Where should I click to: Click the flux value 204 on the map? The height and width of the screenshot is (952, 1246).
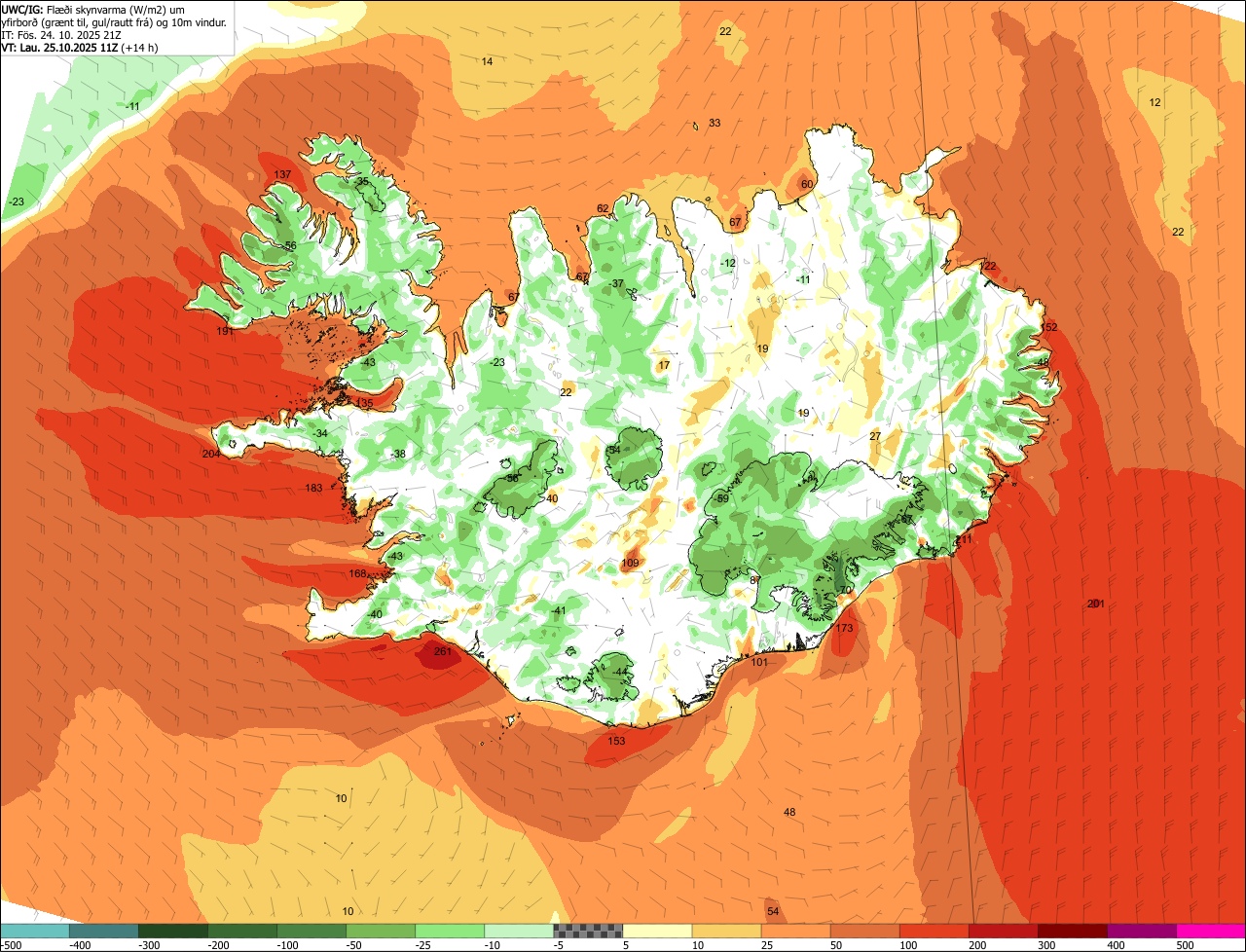tap(211, 454)
